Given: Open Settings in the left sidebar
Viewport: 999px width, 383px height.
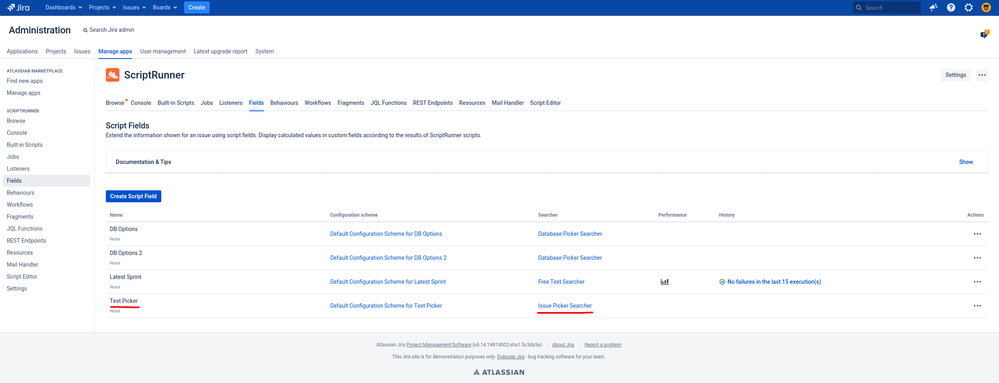Looking at the screenshot, I should [x=17, y=289].
